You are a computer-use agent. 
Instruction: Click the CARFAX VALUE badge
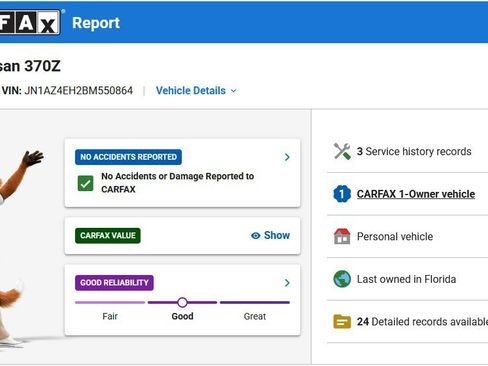coord(108,236)
